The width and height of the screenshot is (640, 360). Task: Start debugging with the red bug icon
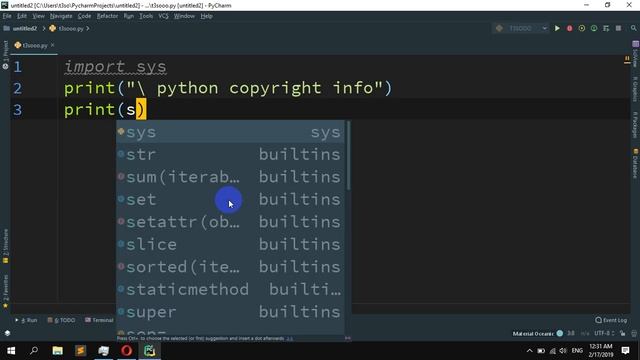(x=569, y=28)
